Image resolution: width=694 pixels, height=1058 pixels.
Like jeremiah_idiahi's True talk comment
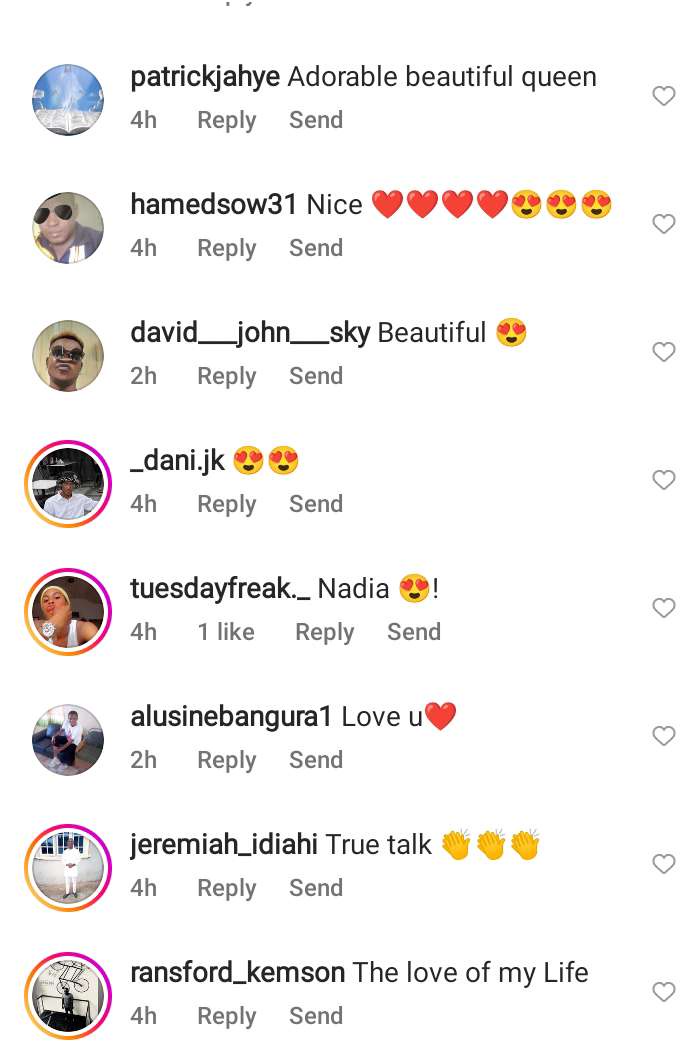pyautogui.click(x=664, y=864)
